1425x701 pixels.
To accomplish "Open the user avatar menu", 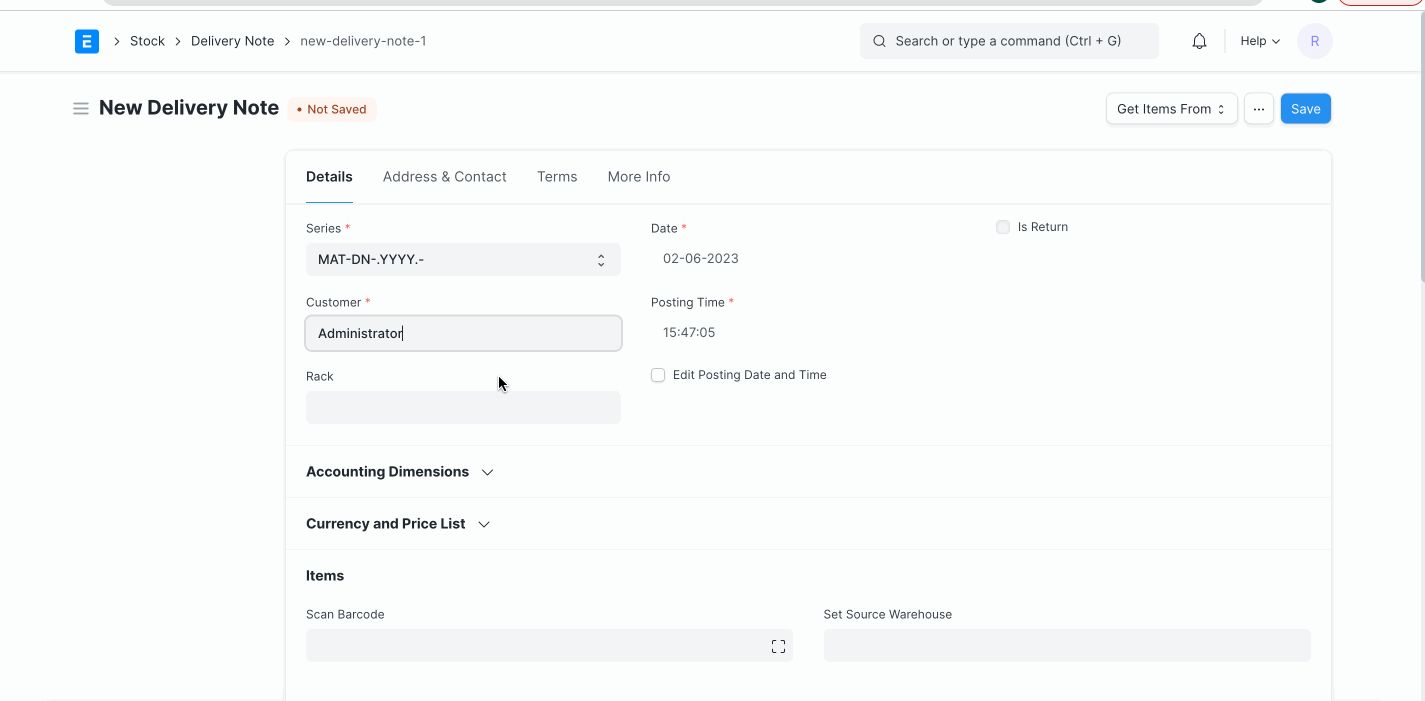I will tap(1314, 41).
